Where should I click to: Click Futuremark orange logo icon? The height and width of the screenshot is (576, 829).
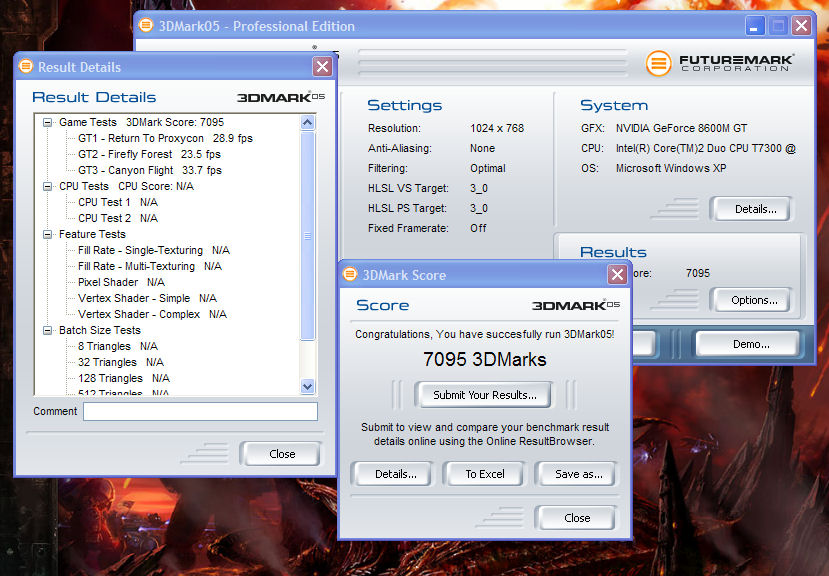[658, 63]
